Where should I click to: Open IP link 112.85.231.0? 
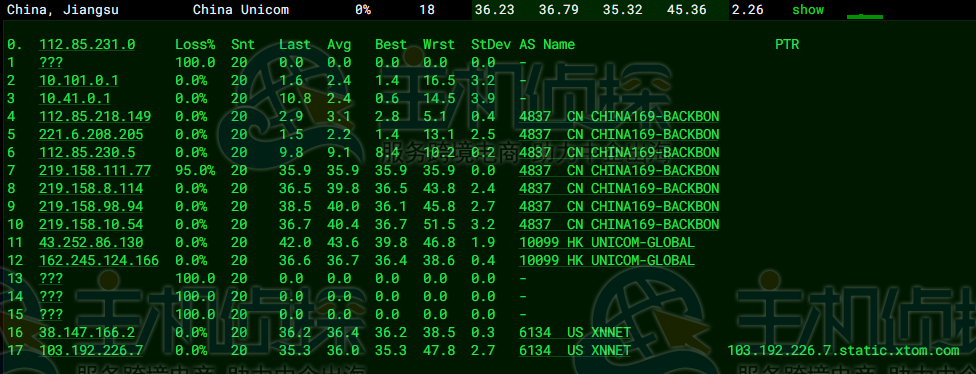[x=87, y=44]
